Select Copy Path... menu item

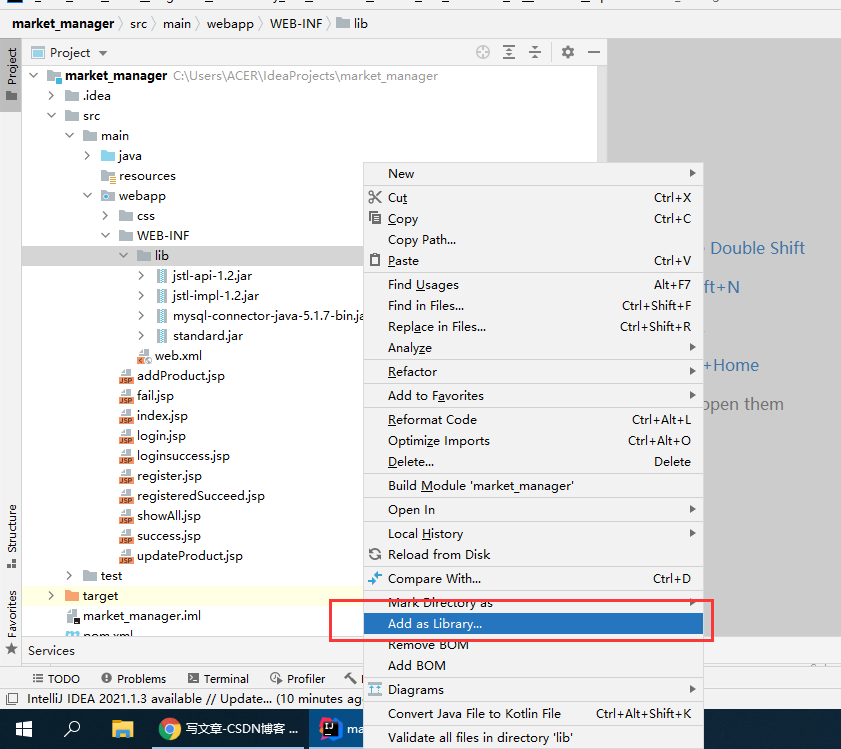click(533, 239)
